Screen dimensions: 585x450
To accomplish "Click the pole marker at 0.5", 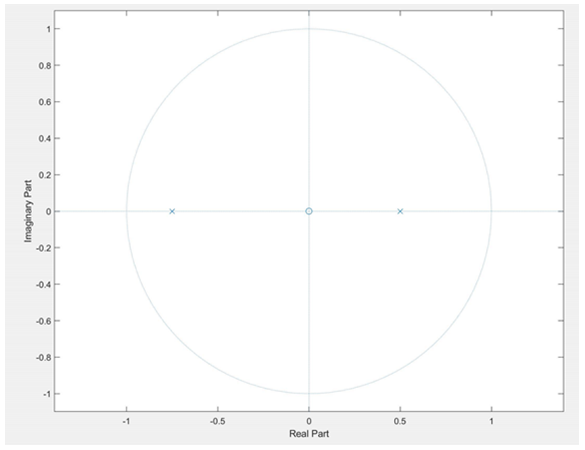I will (400, 211).
